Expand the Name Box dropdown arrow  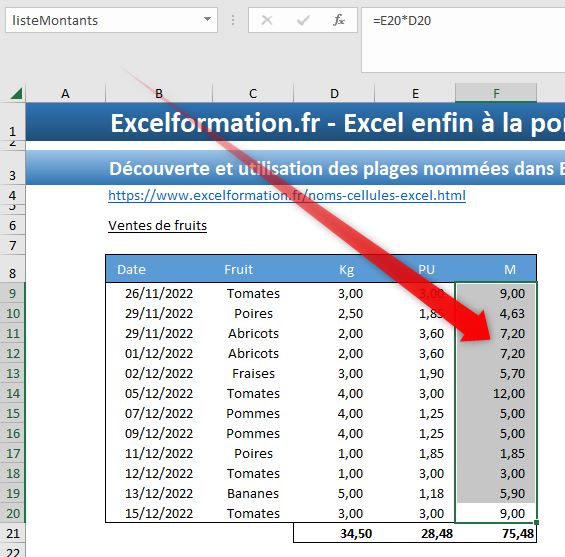coord(207,19)
